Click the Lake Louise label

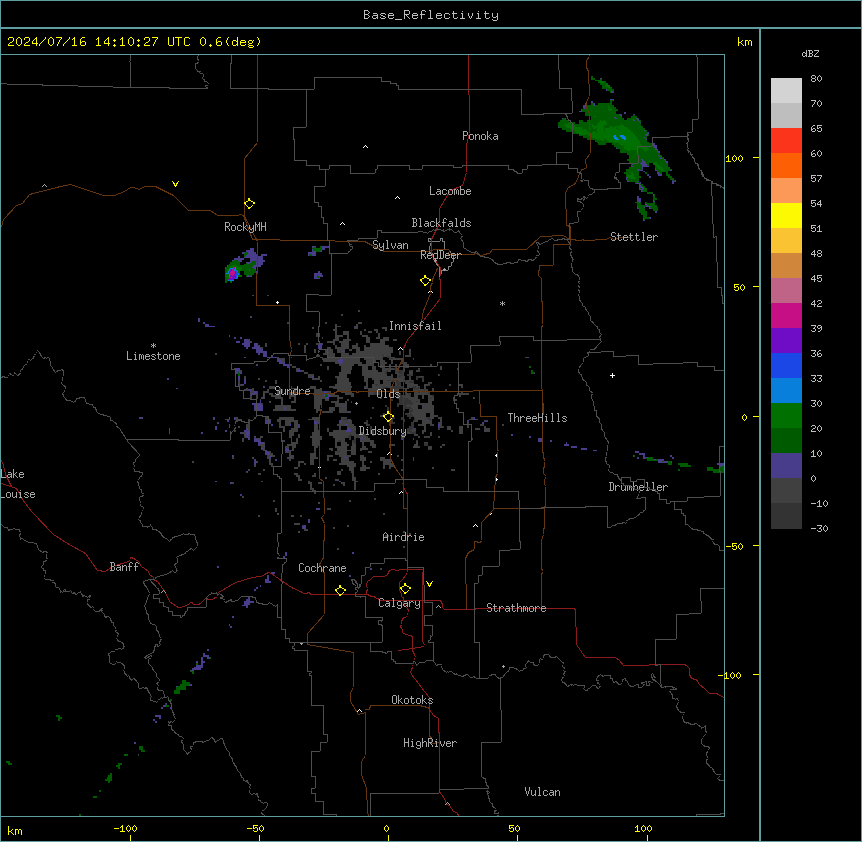18,484
